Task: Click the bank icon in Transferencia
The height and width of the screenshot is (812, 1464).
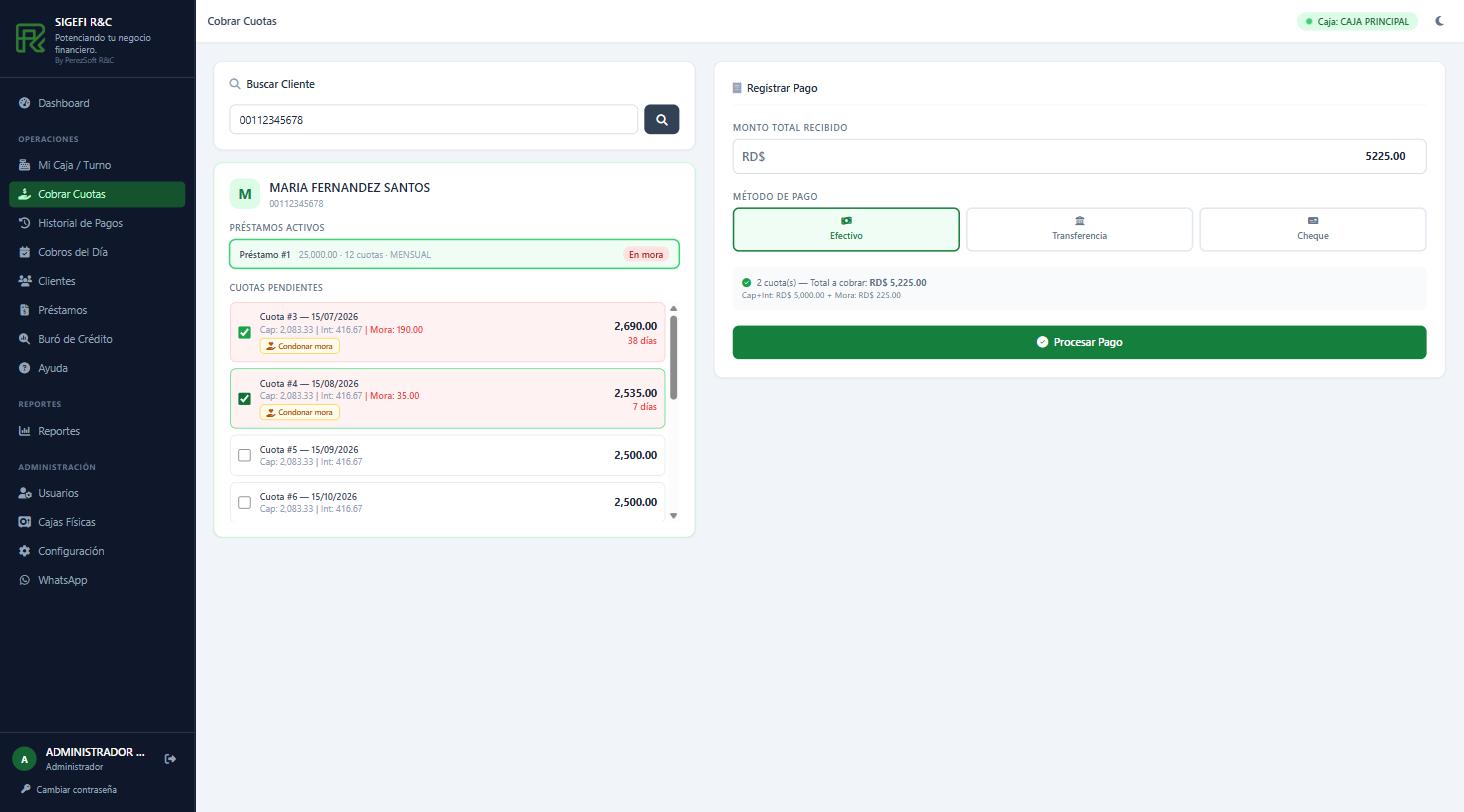Action: coord(1079,220)
